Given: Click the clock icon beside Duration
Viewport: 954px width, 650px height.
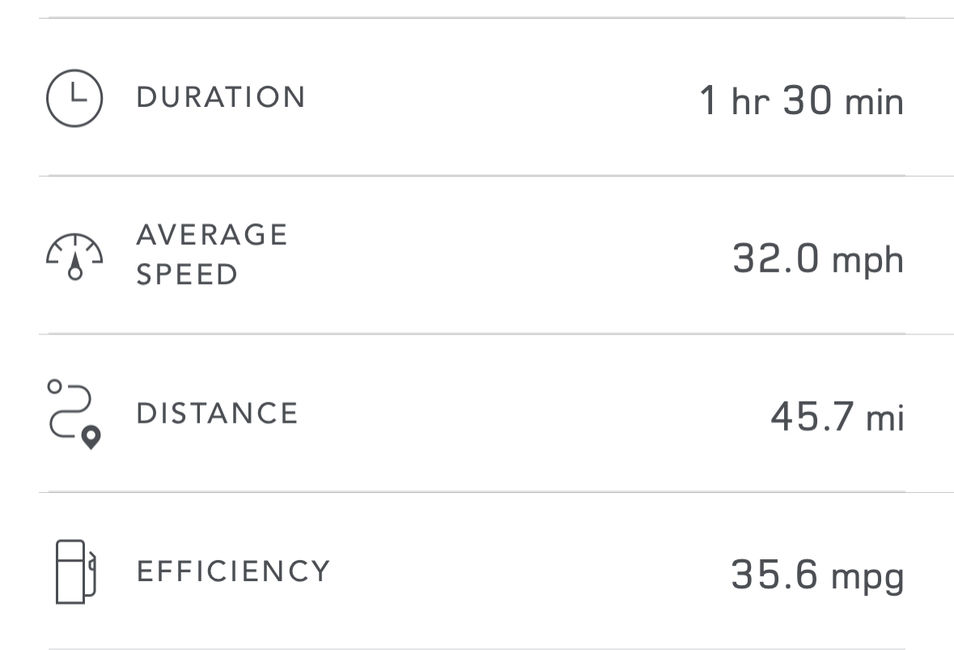Looking at the screenshot, I should click(x=75, y=98).
